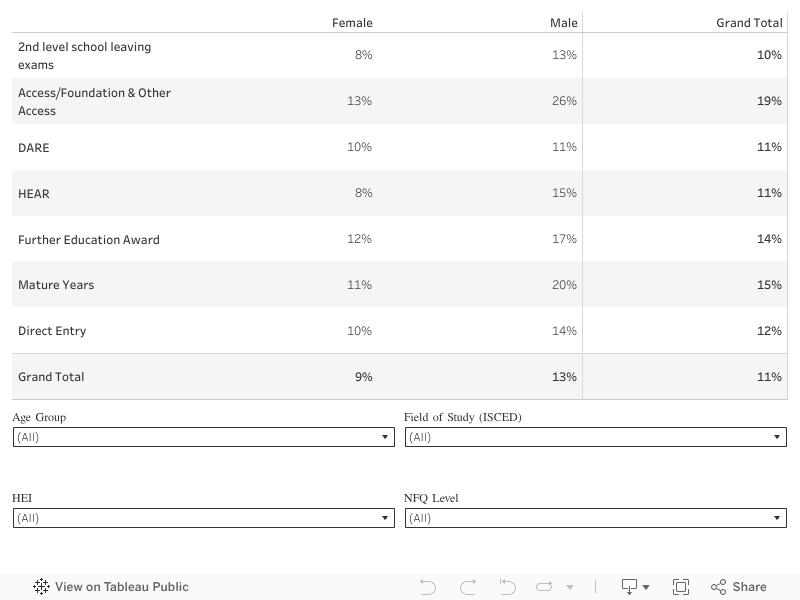This screenshot has height=600, width=800.
Task: Click the Mature Years row label
Action: [x=56, y=285]
